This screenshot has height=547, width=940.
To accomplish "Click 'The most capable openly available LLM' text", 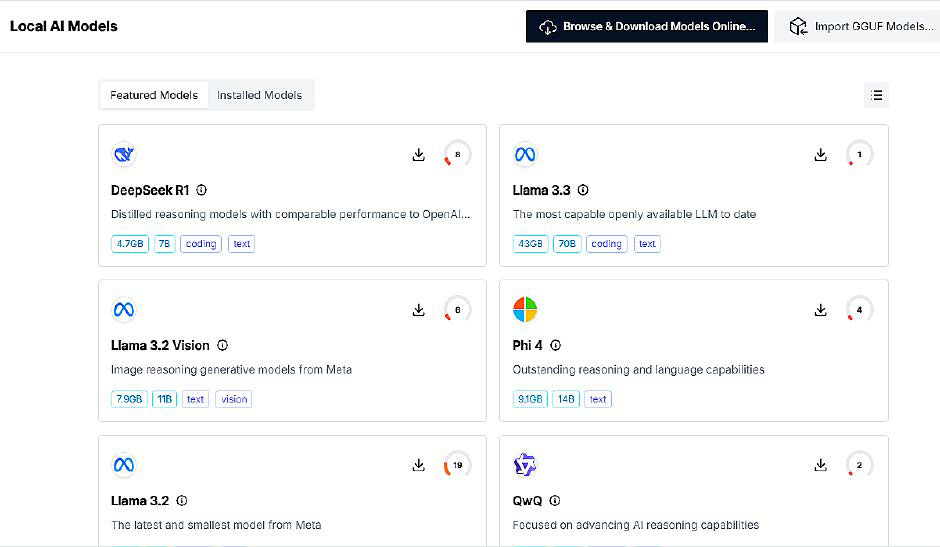I will coord(634,214).
